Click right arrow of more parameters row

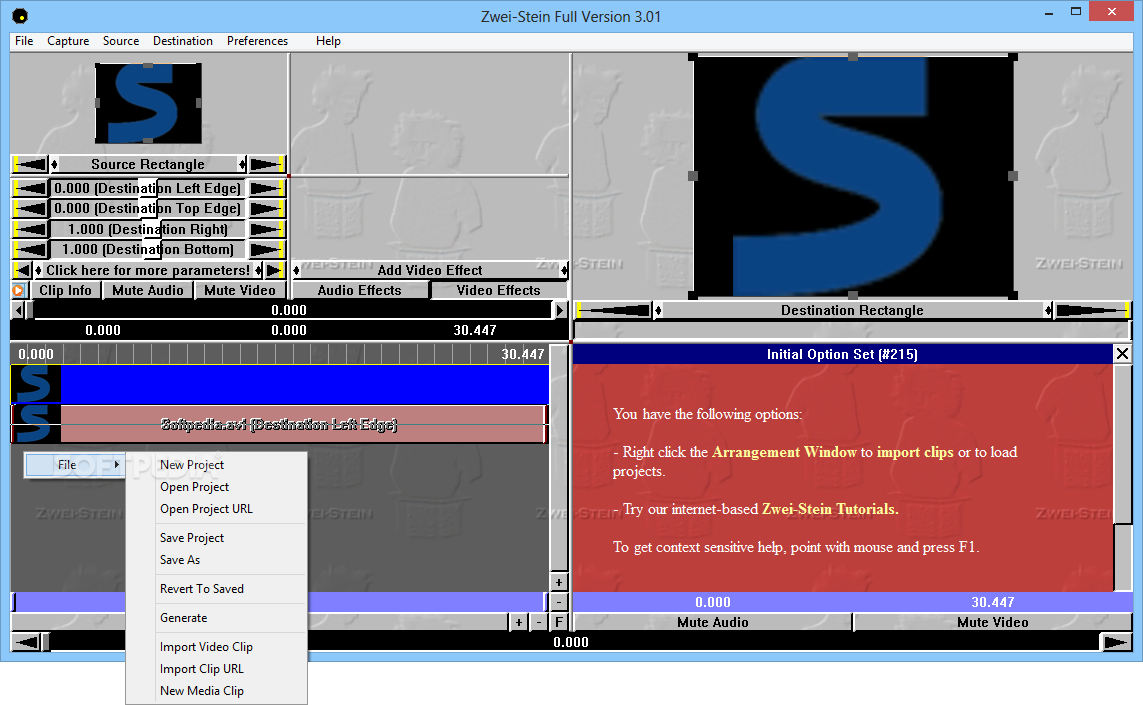point(274,270)
